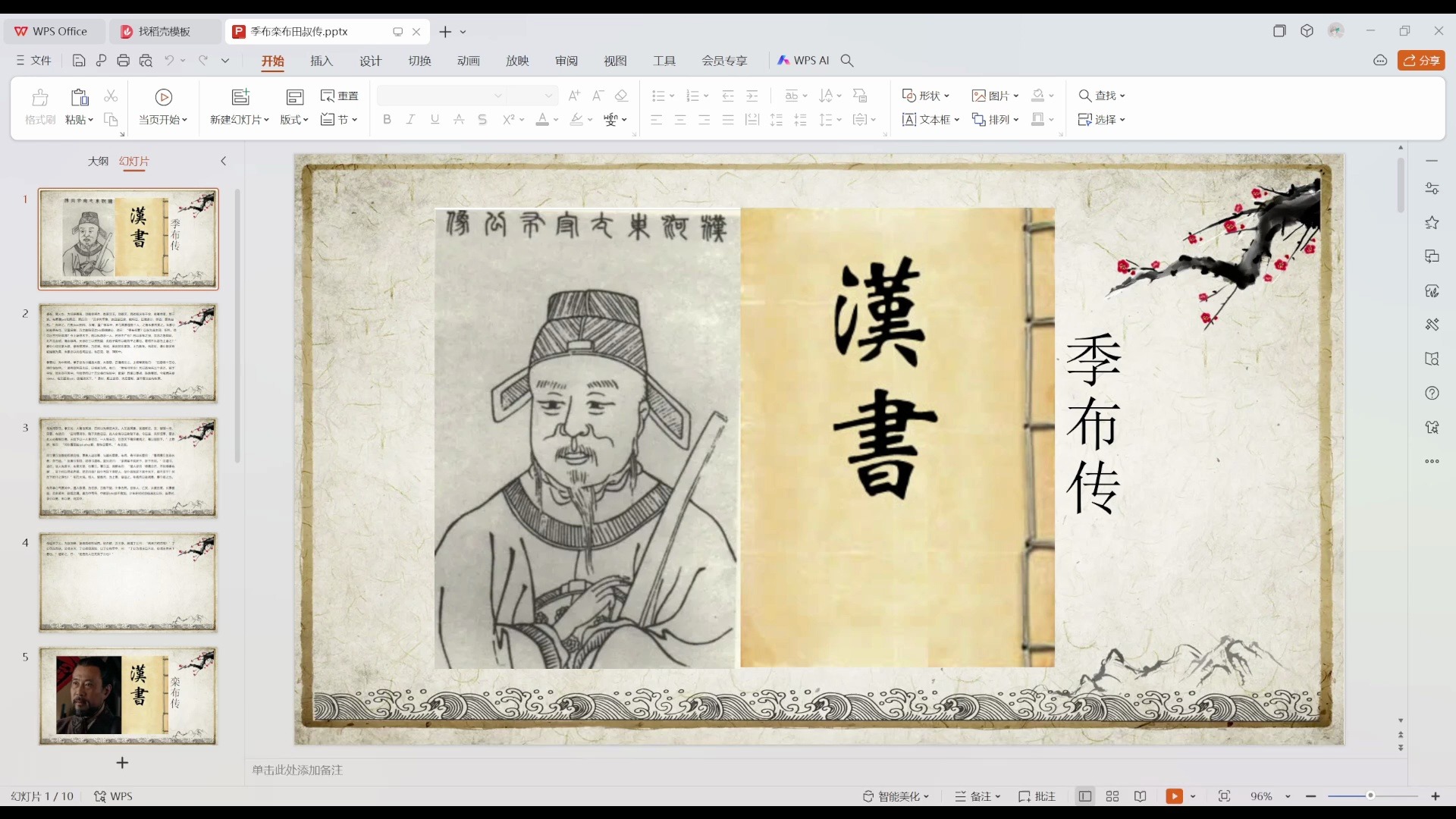The height and width of the screenshot is (819, 1456).
Task: Open the Picture (图片) dropdown
Action: coord(995,96)
